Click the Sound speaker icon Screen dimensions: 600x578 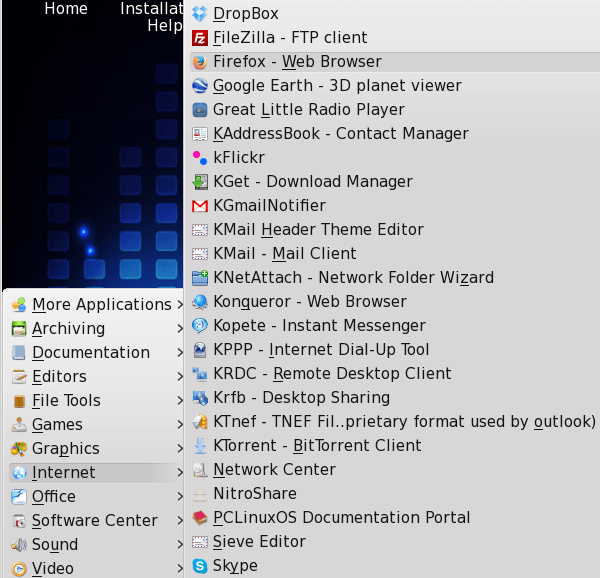pos(19,545)
